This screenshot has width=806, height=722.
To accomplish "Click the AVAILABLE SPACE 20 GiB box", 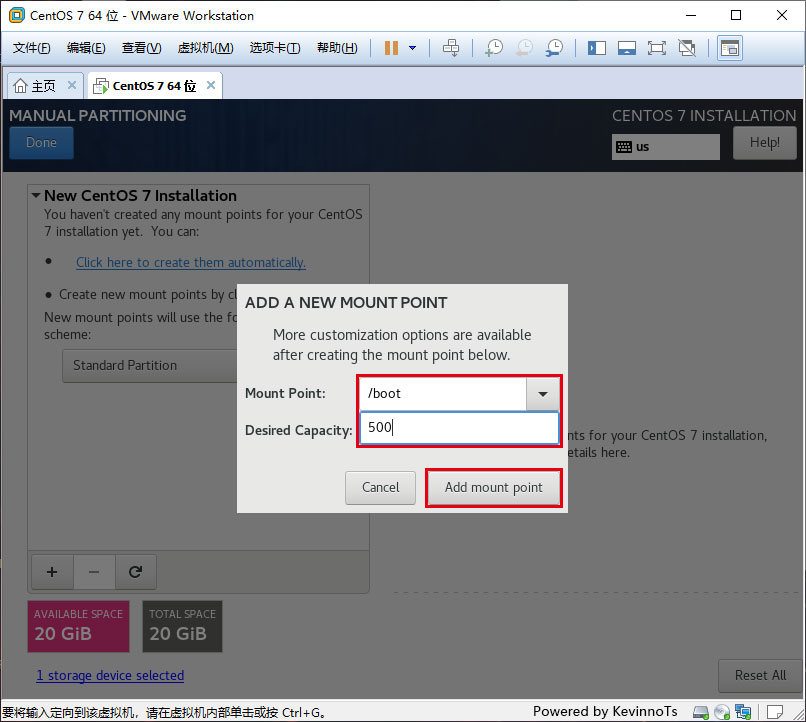I will pos(78,626).
